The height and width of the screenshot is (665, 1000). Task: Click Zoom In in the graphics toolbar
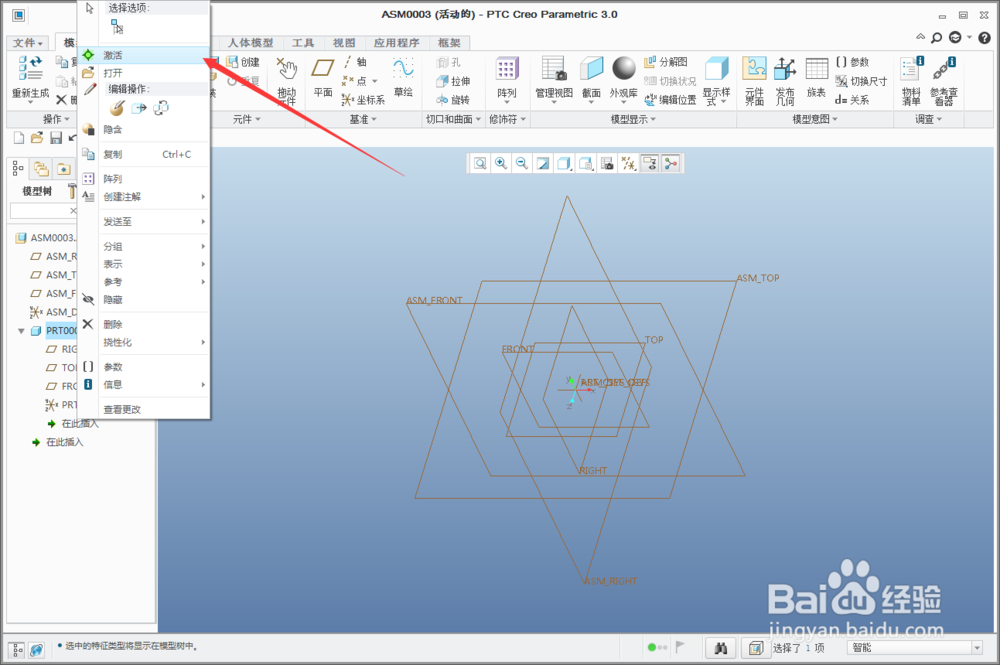501,164
